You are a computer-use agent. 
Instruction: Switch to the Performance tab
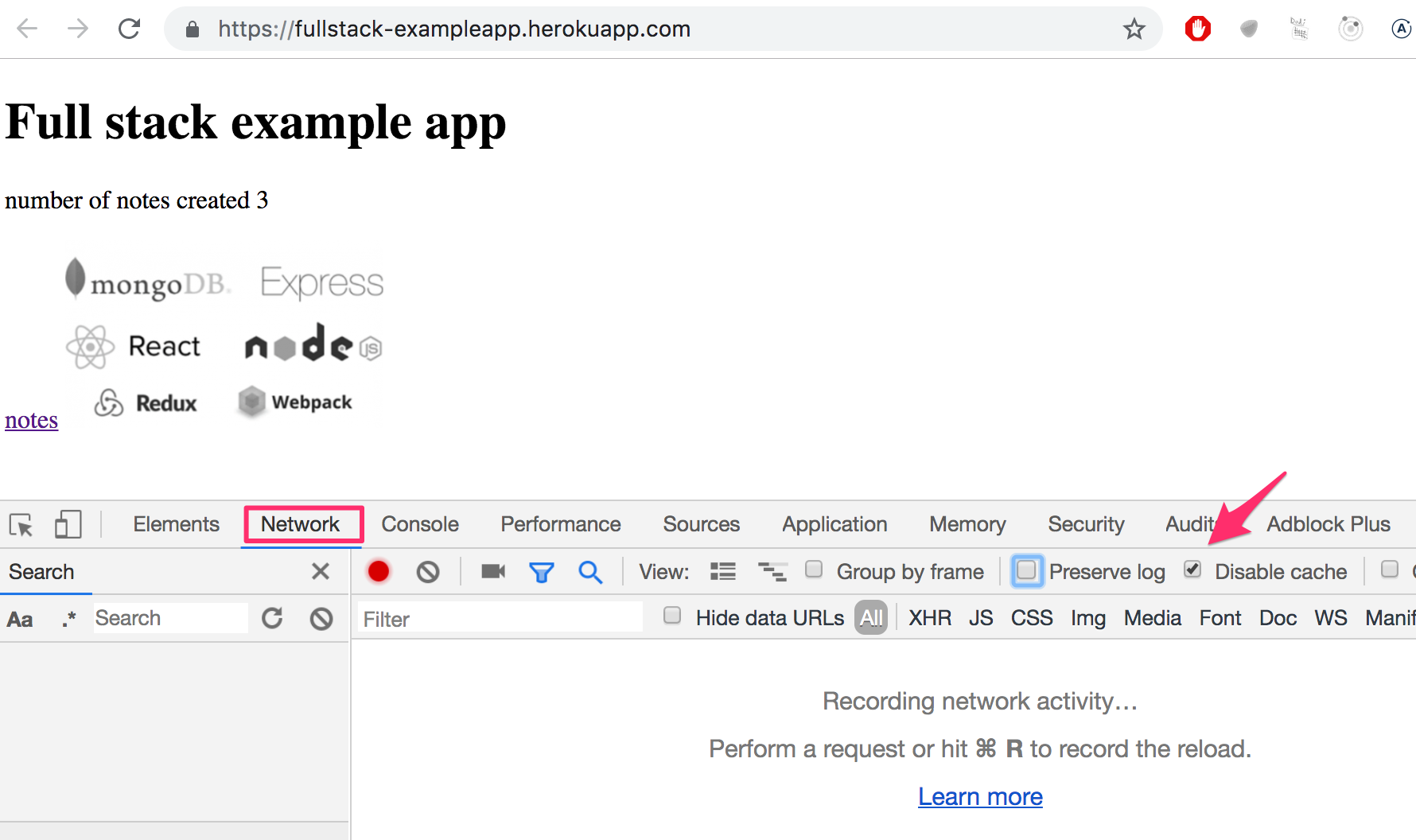pos(561,524)
